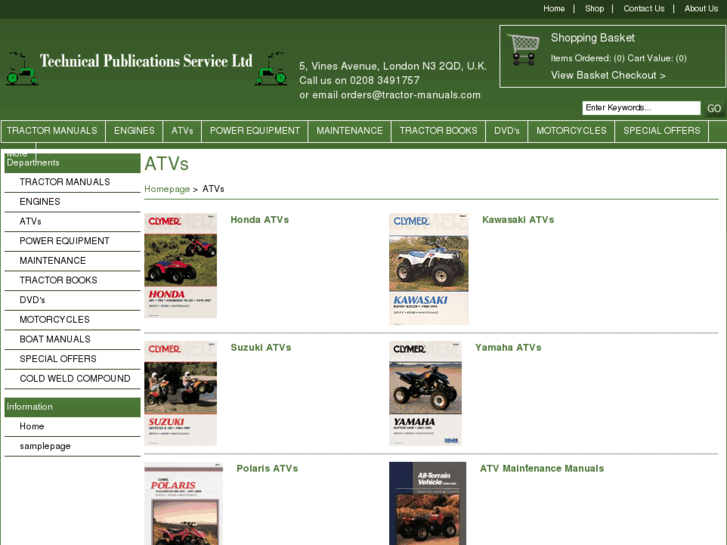The image size is (727, 545).
Task: Select MAINTENANCE in sidebar list
Action: tap(52, 261)
